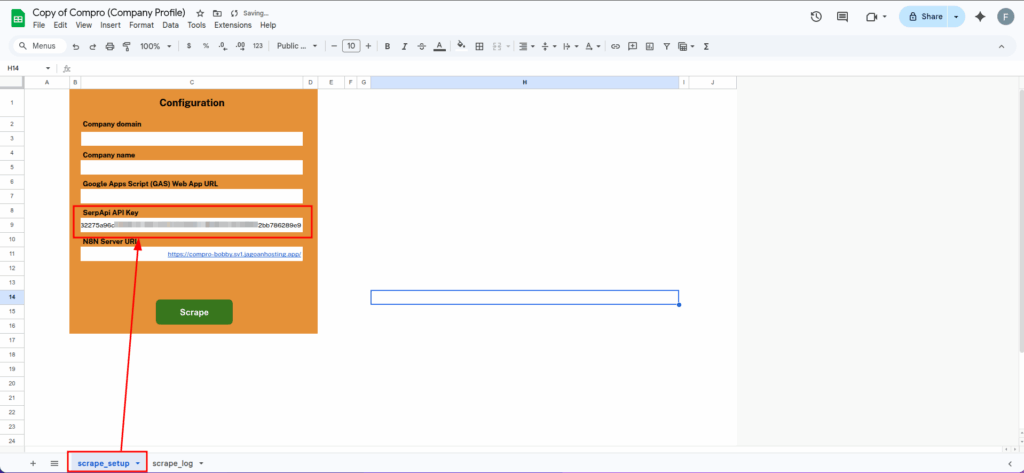Open the comments panel icon

pyautogui.click(x=842, y=17)
